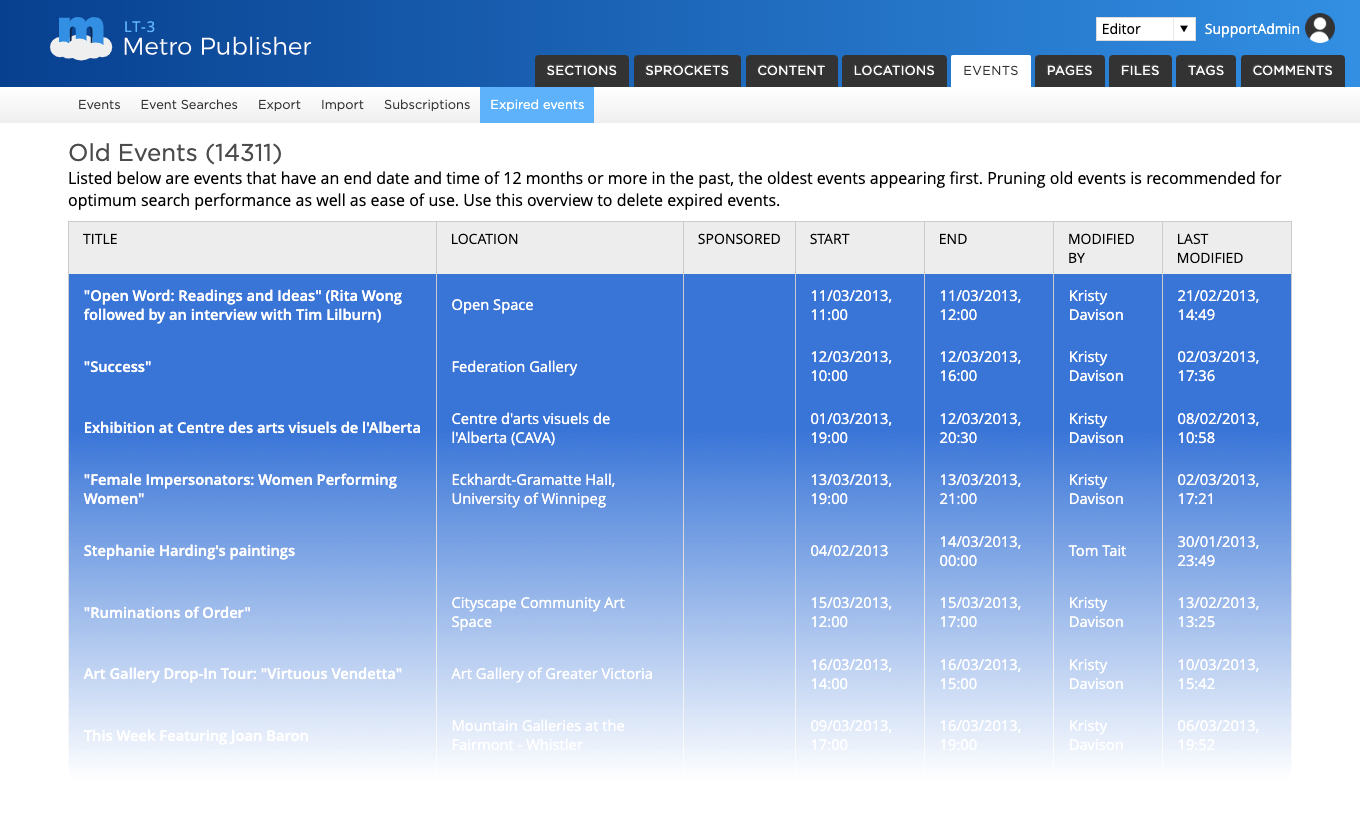Open the Events submenu item
This screenshot has height=835, width=1360.
(99, 105)
